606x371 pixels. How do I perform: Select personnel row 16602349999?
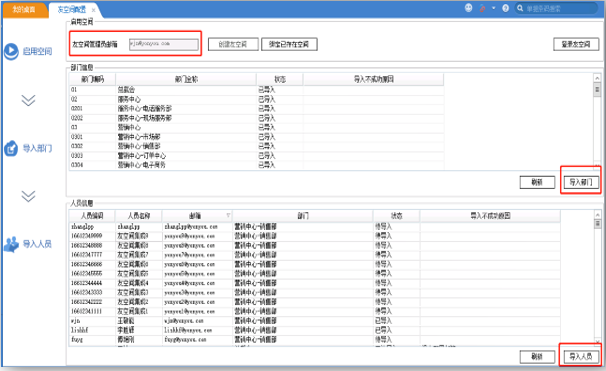tap(315, 236)
